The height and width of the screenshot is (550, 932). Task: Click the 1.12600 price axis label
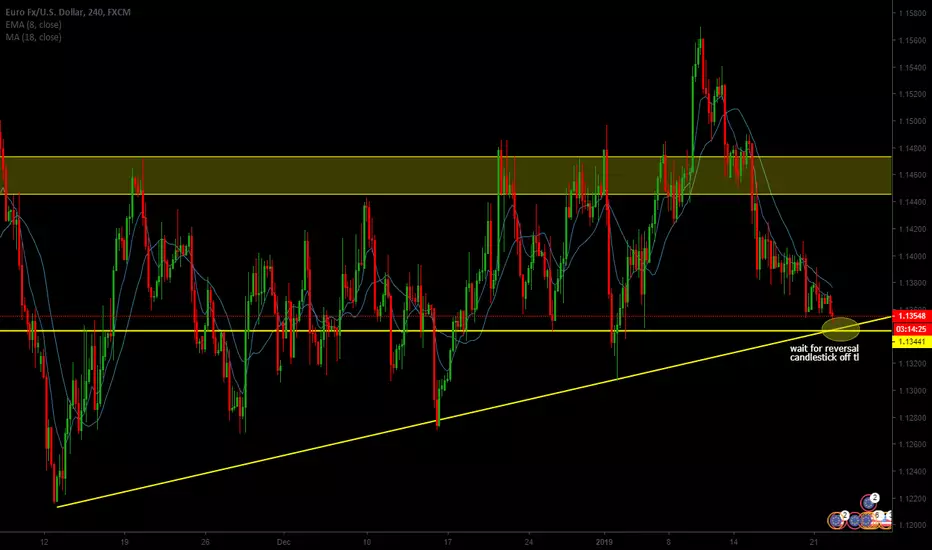[x=912, y=445]
